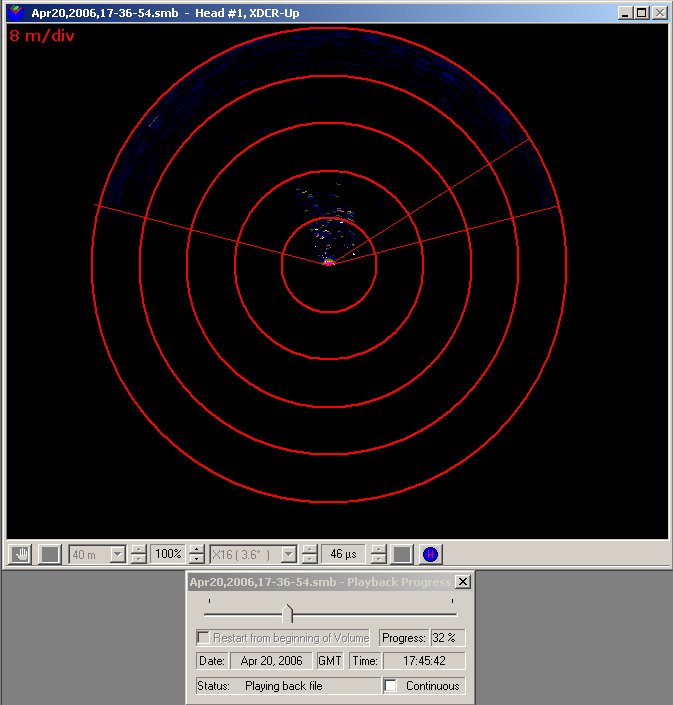
Task: Click the Progress 32 % field
Action: coord(448,638)
